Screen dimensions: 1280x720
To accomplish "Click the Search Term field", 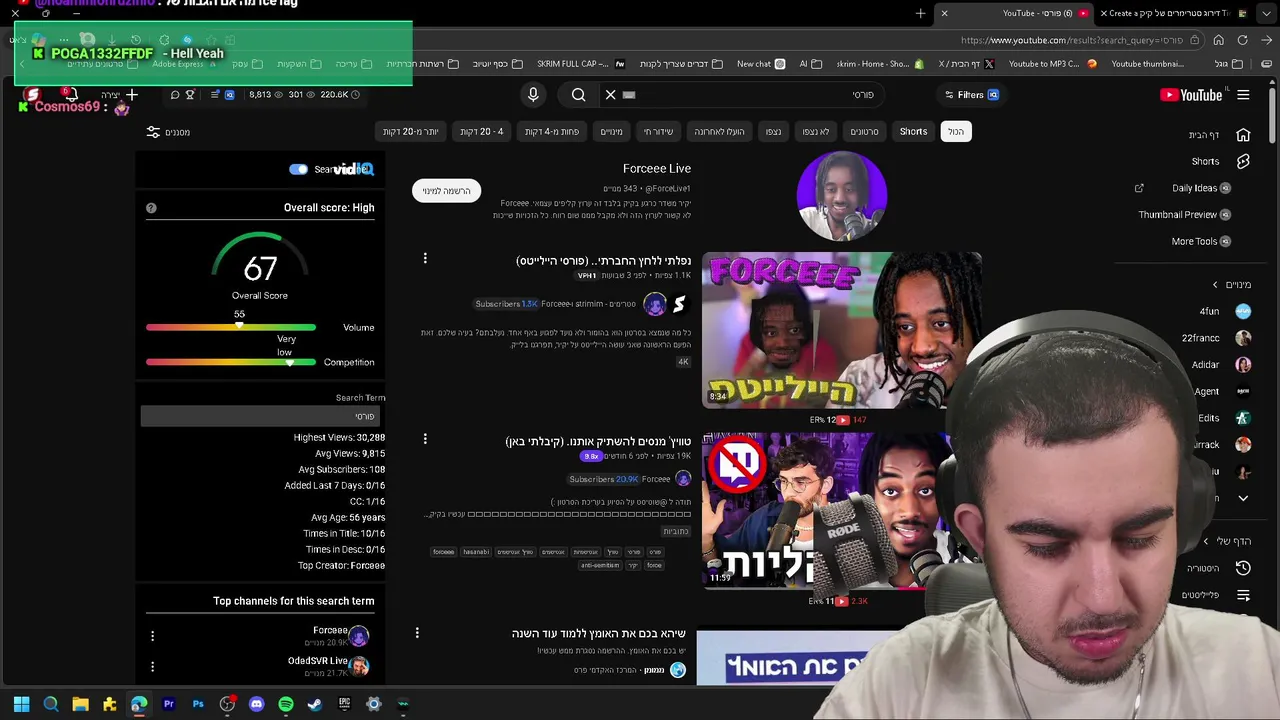I will [x=260, y=416].
